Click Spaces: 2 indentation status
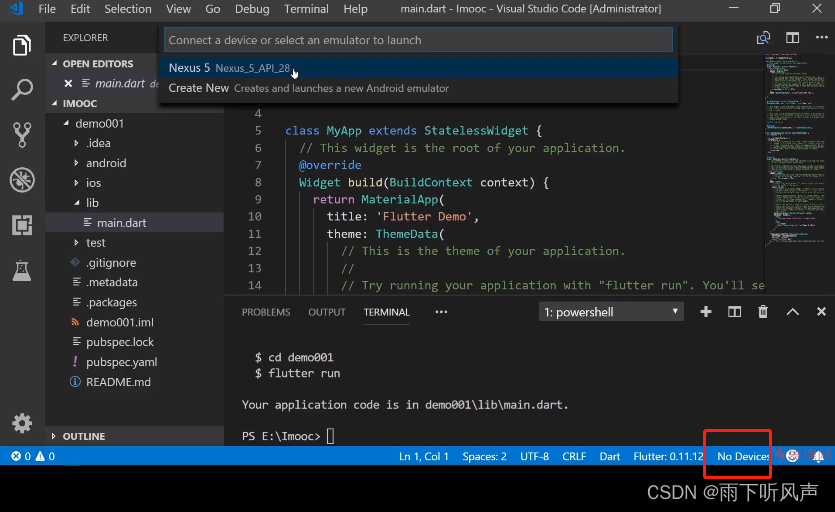This screenshot has height=512, width=835. coord(484,456)
